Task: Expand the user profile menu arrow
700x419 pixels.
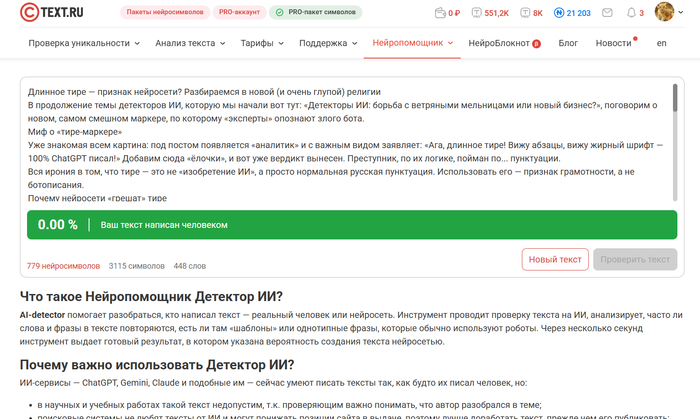Action: point(680,12)
